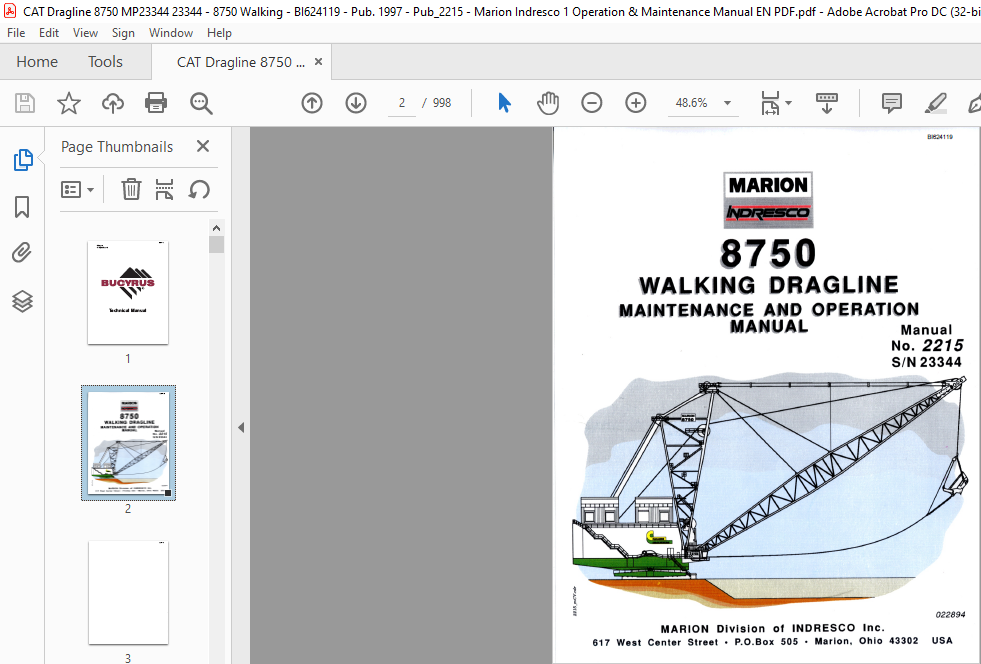Go to previous page arrow
The width and height of the screenshot is (981, 664).
312,103
